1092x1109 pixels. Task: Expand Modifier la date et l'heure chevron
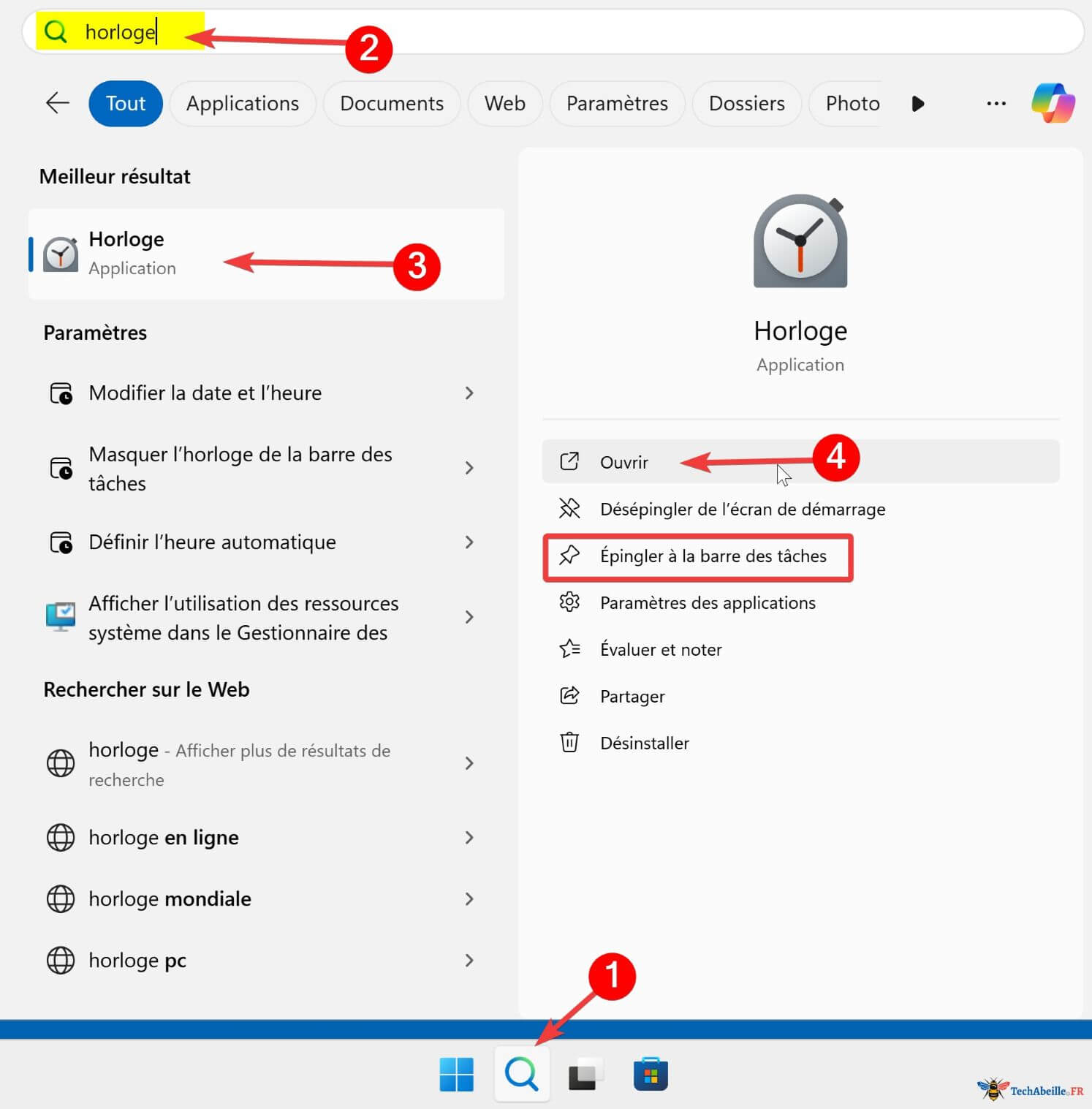click(x=469, y=393)
